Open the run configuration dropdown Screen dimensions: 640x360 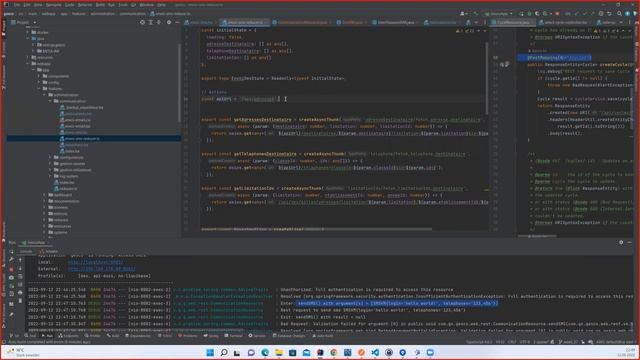click(499, 13)
